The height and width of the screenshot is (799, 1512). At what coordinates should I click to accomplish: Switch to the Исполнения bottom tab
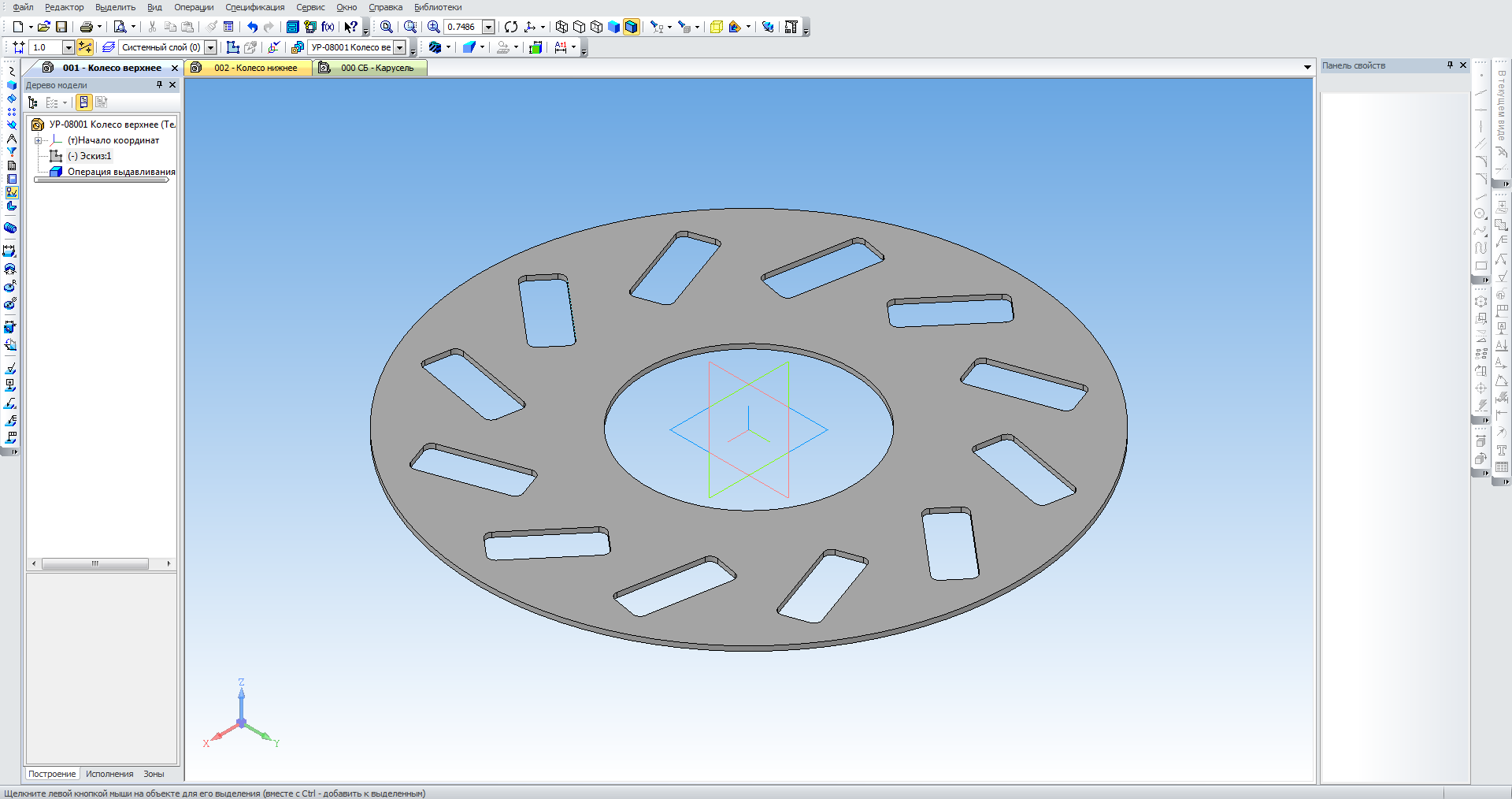click(109, 774)
